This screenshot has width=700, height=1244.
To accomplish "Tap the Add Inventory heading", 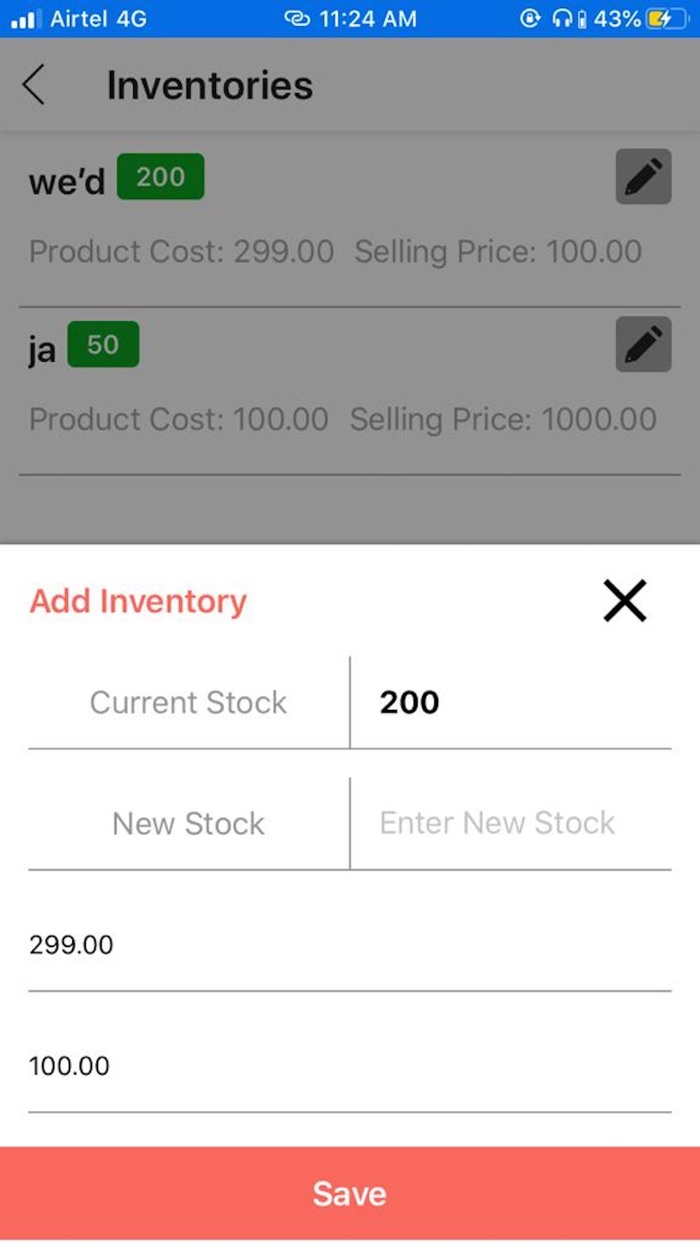I will tap(137, 600).
